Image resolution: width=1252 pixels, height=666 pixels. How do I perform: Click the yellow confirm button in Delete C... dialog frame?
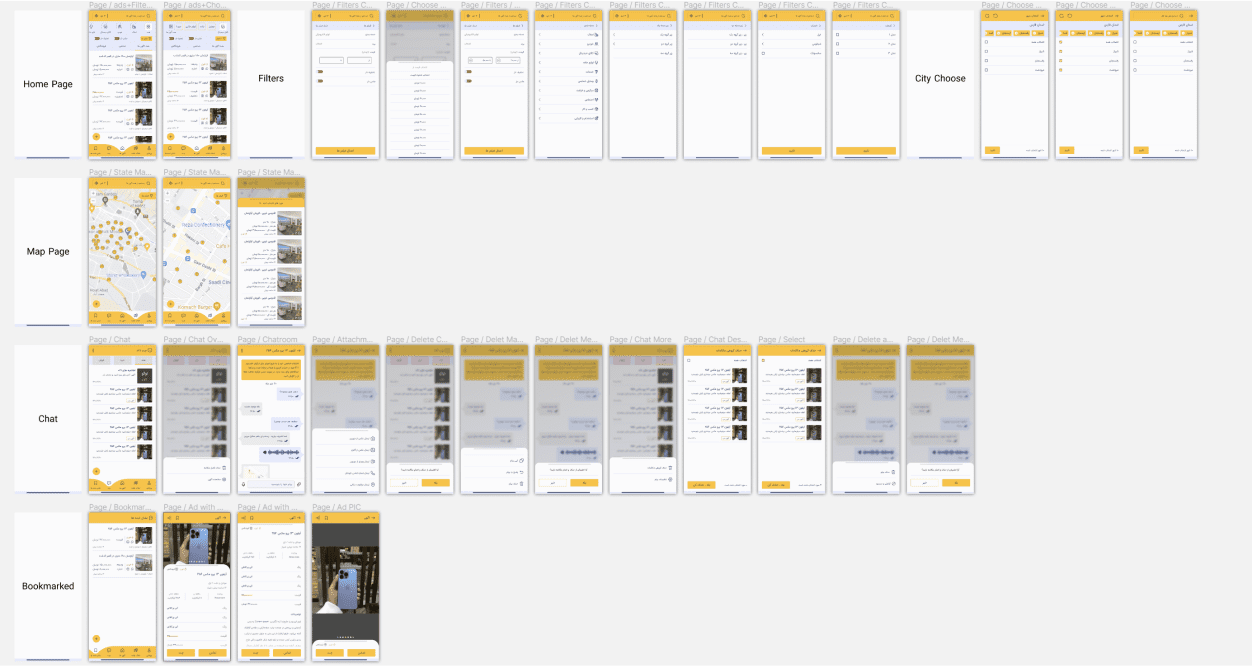point(436,483)
